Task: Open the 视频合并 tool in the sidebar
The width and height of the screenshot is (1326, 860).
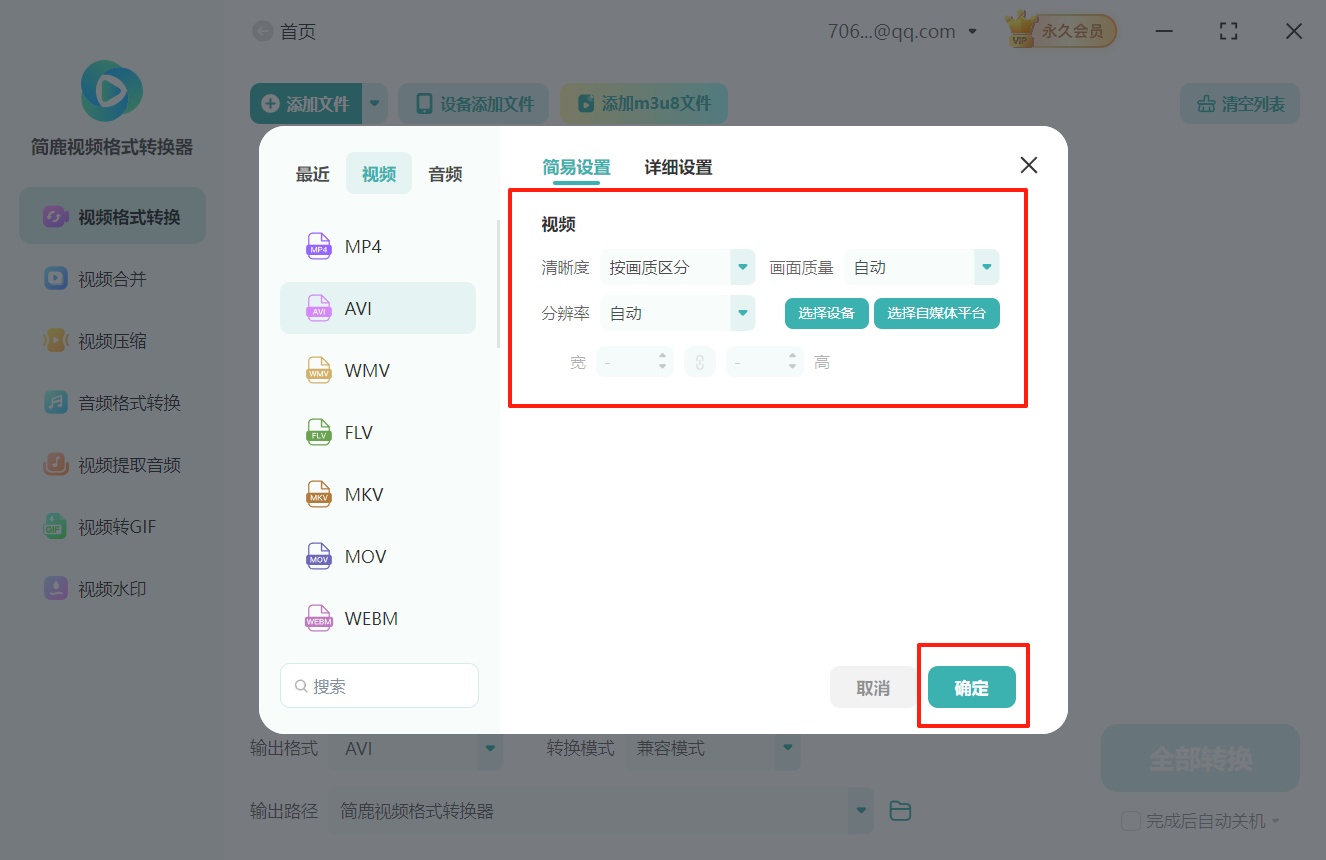Action: [111, 278]
